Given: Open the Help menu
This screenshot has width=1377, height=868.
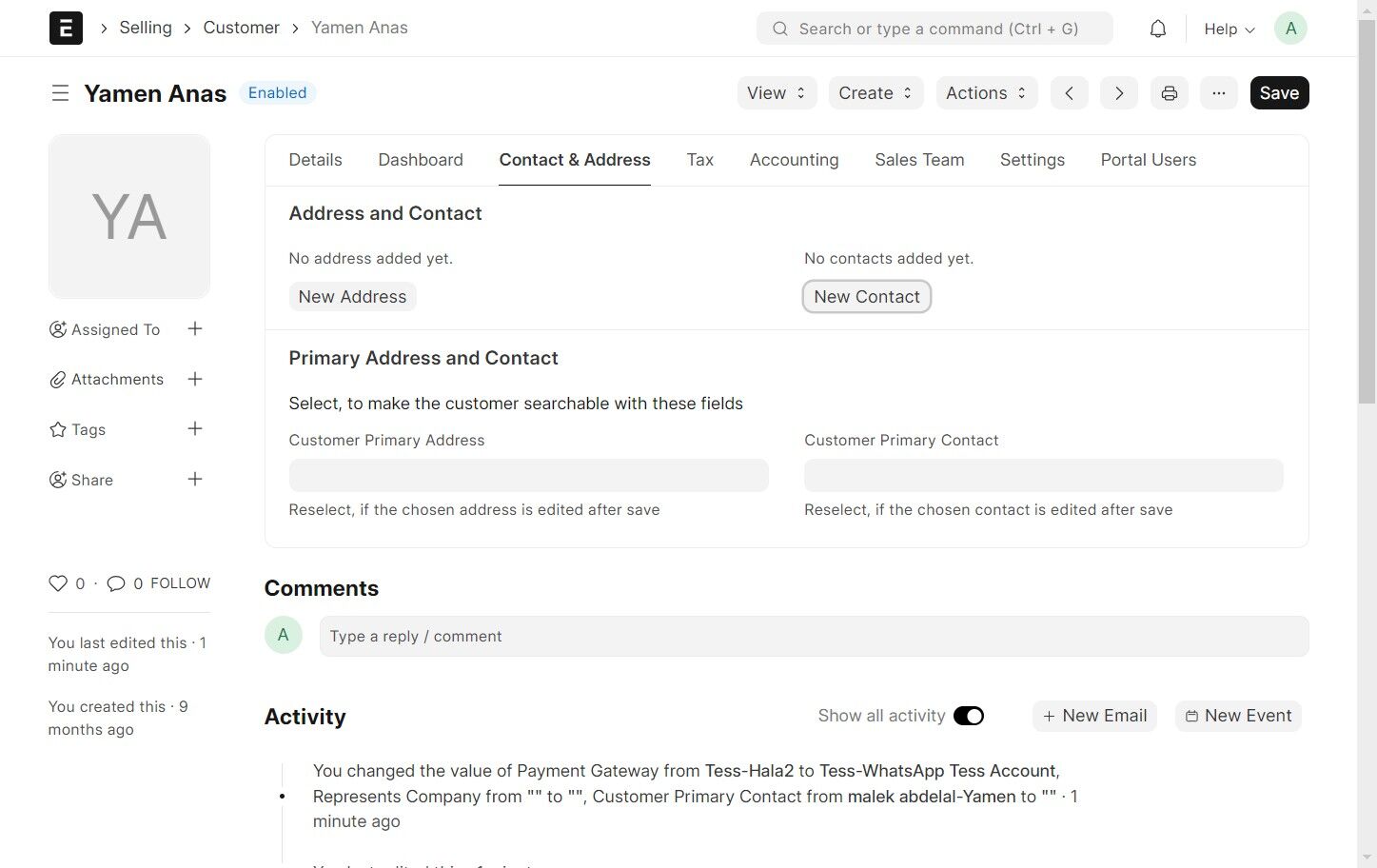Looking at the screenshot, I should [1229, 30].
